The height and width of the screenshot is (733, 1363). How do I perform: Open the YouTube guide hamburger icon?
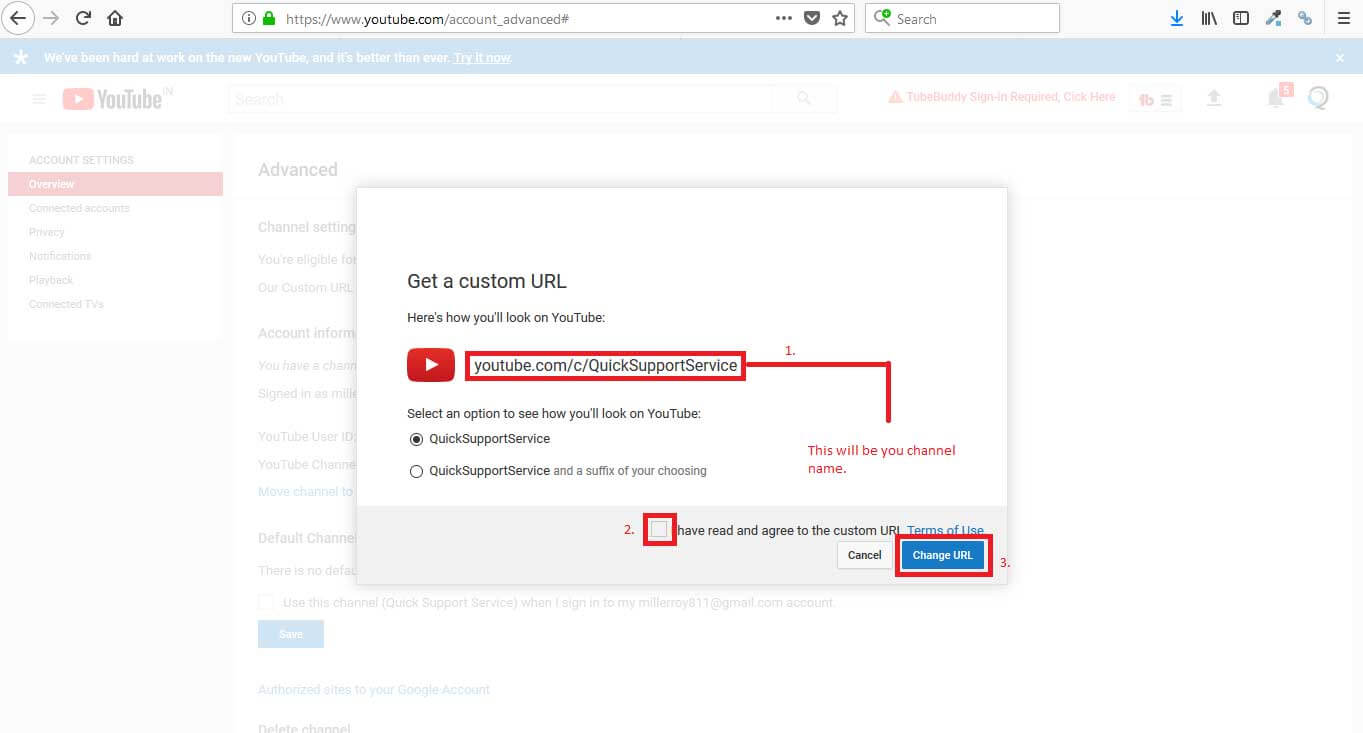point(38,97)
